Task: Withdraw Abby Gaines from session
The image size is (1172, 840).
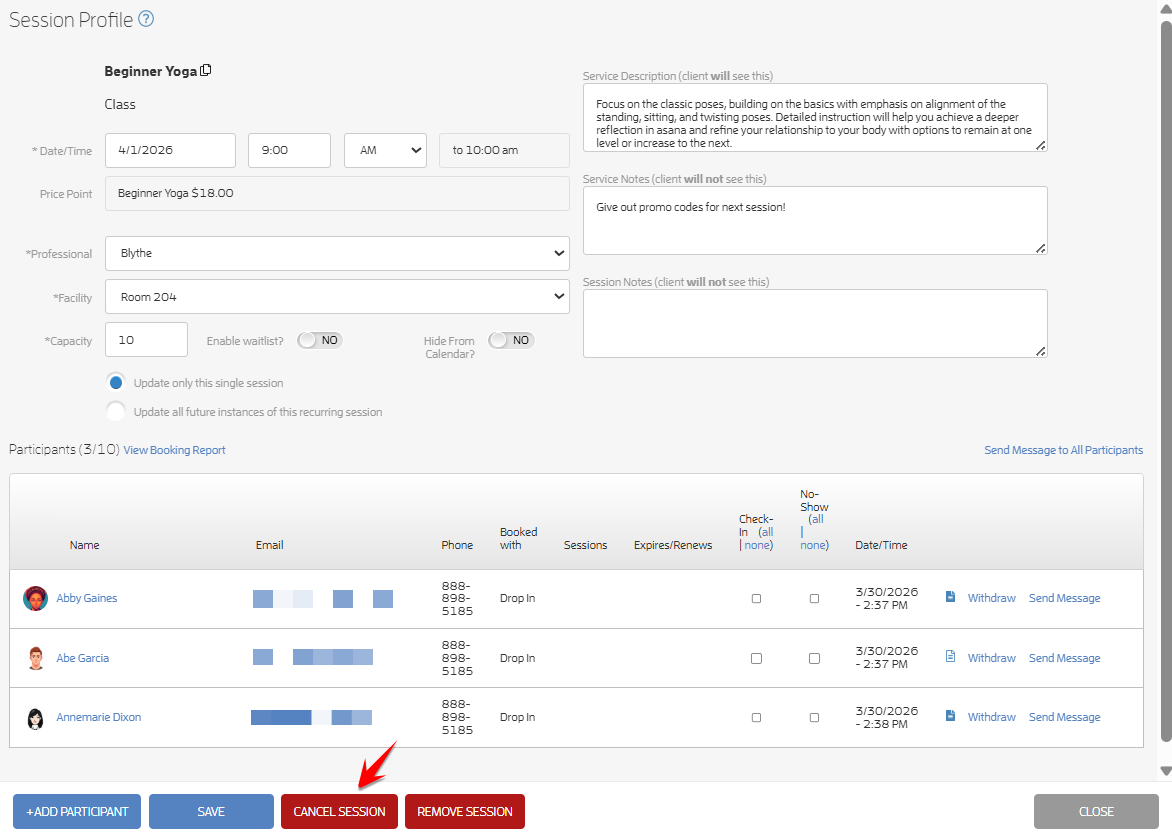Action: pyautogui.click(x=991, y=598)
